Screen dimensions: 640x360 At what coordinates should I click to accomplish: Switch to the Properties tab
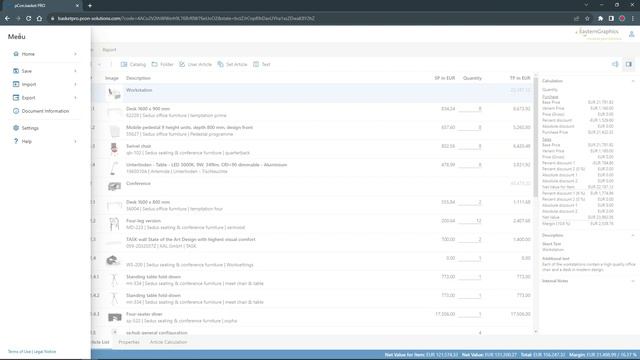tap(129, 342)
